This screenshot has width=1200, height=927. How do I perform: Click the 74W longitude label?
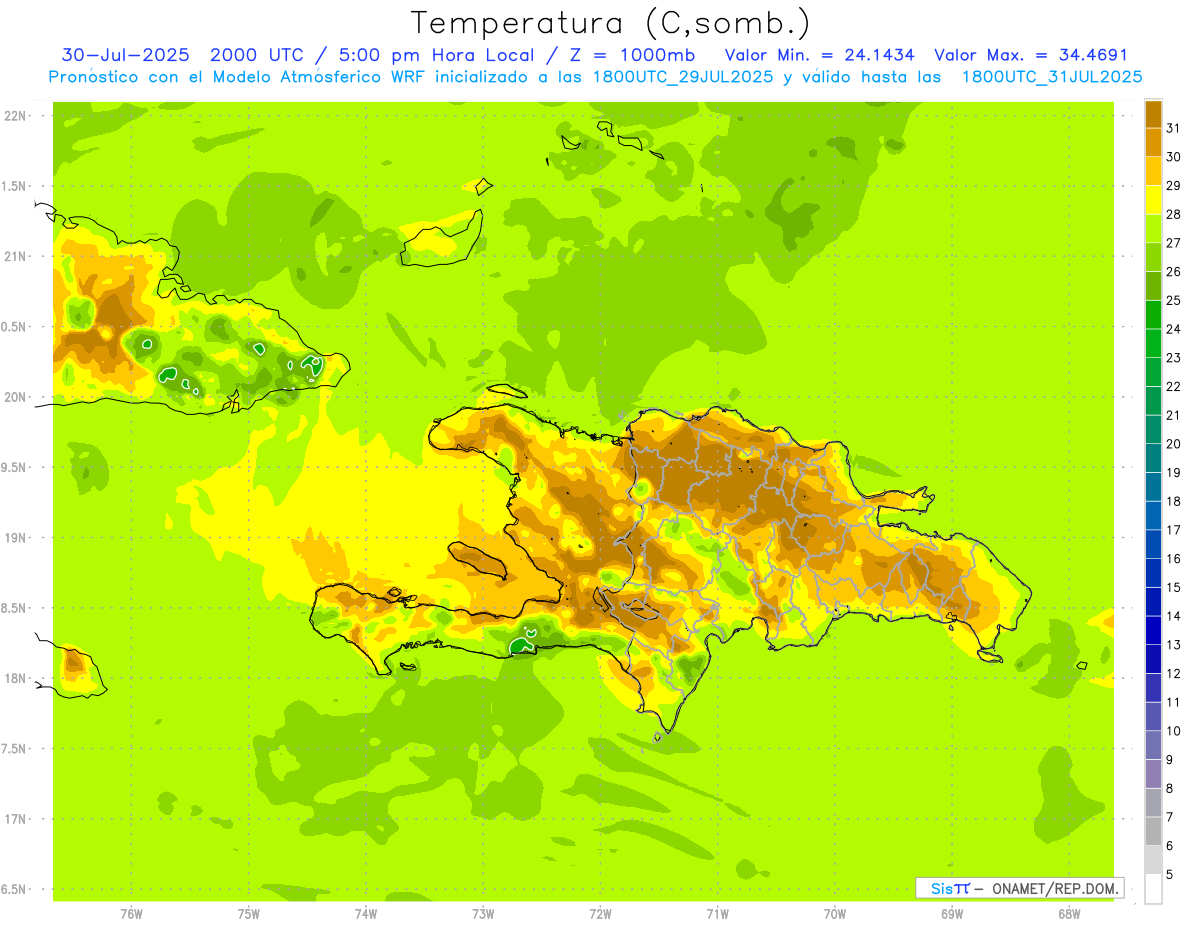coord(366,913)
